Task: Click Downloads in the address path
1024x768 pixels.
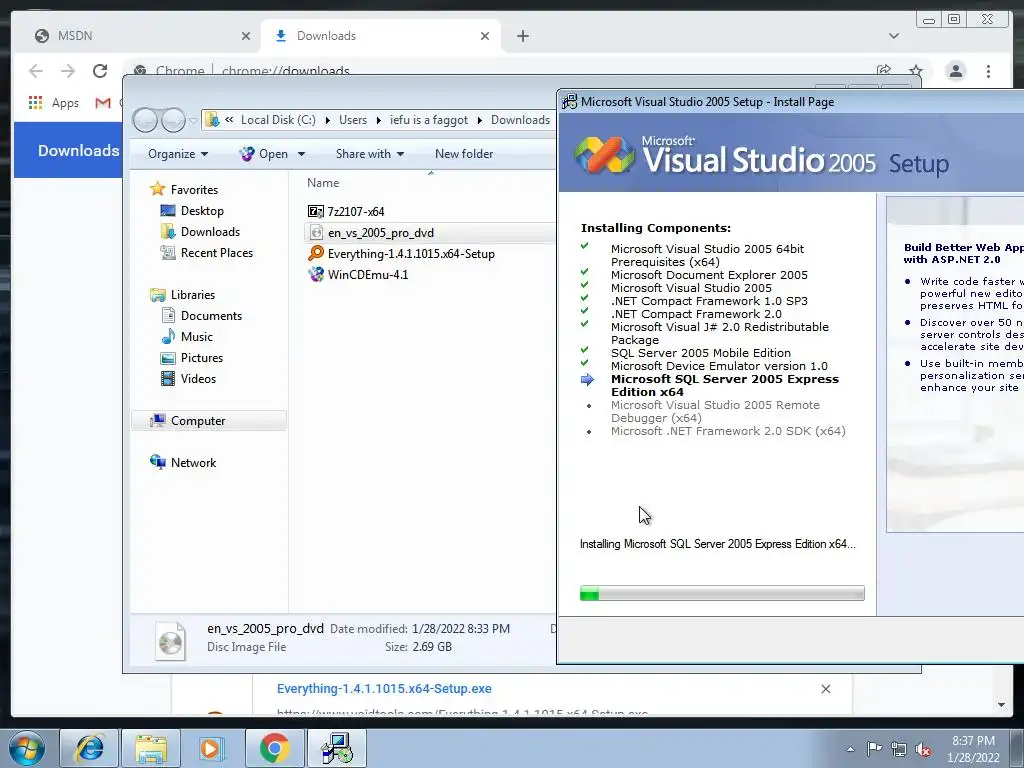Action: pos(520,120)
